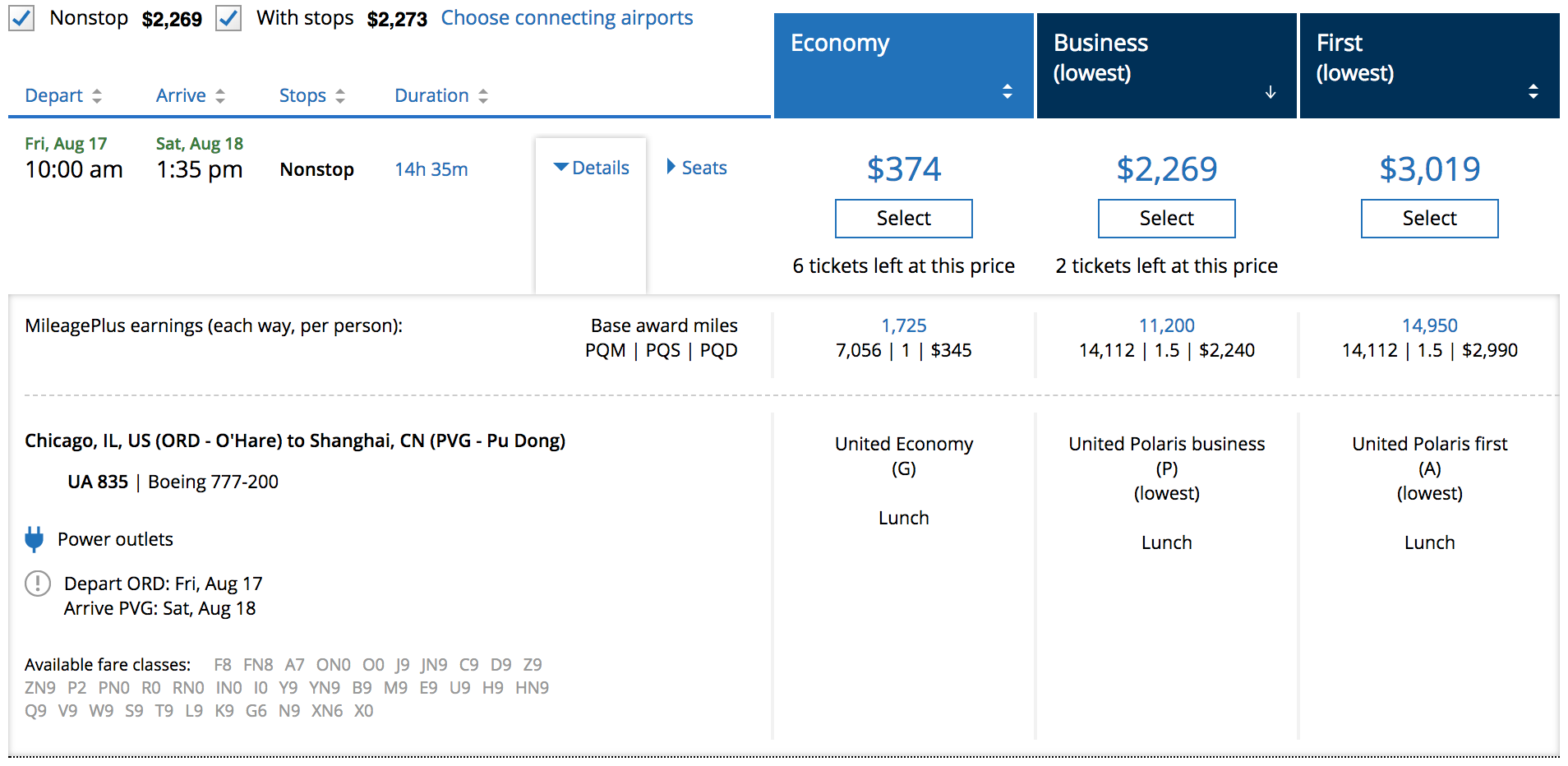
Task: Open Choose connecting airports link
Action: [x=566, y=18]
